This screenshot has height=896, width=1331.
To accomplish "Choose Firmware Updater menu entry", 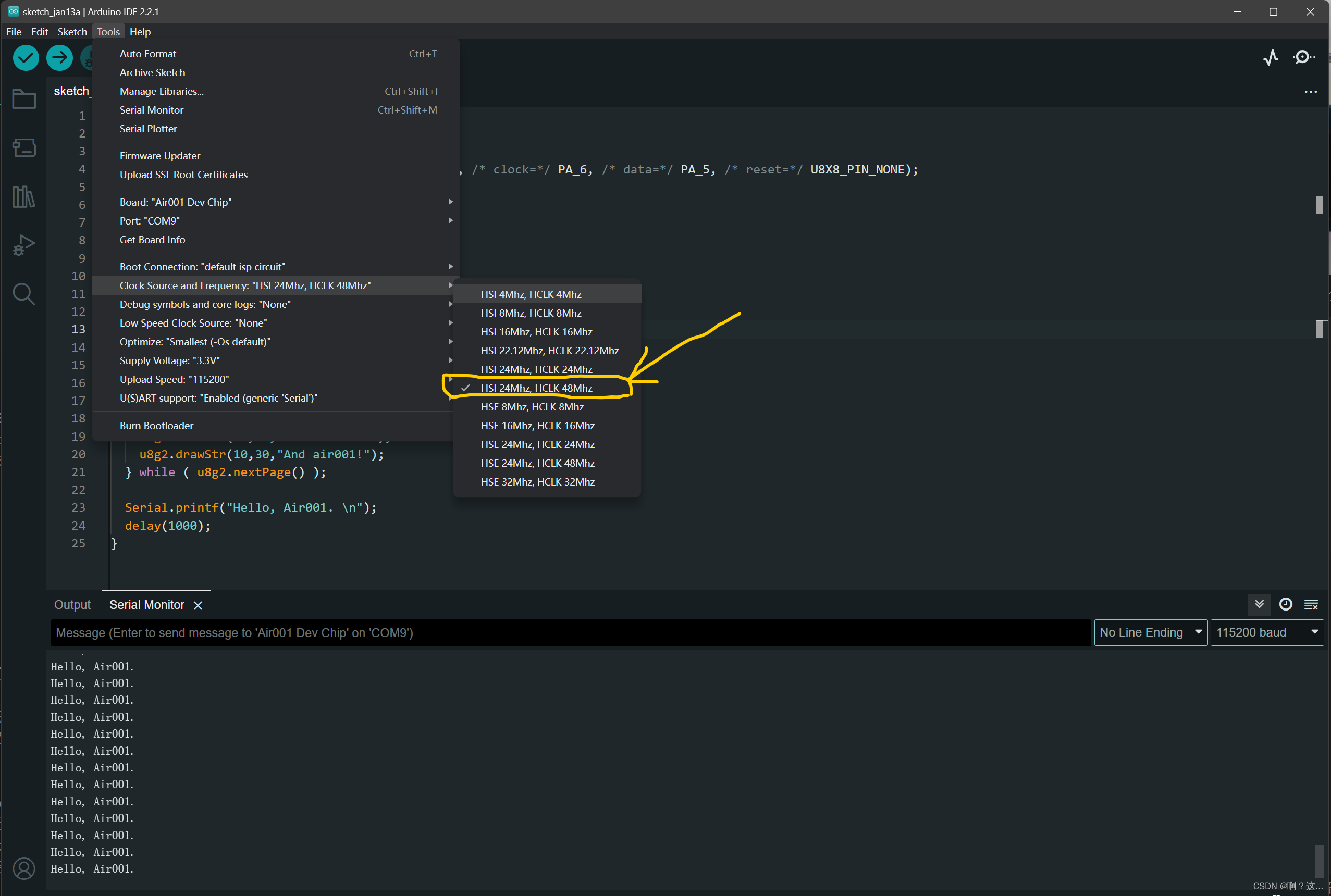I will [276, 156].
